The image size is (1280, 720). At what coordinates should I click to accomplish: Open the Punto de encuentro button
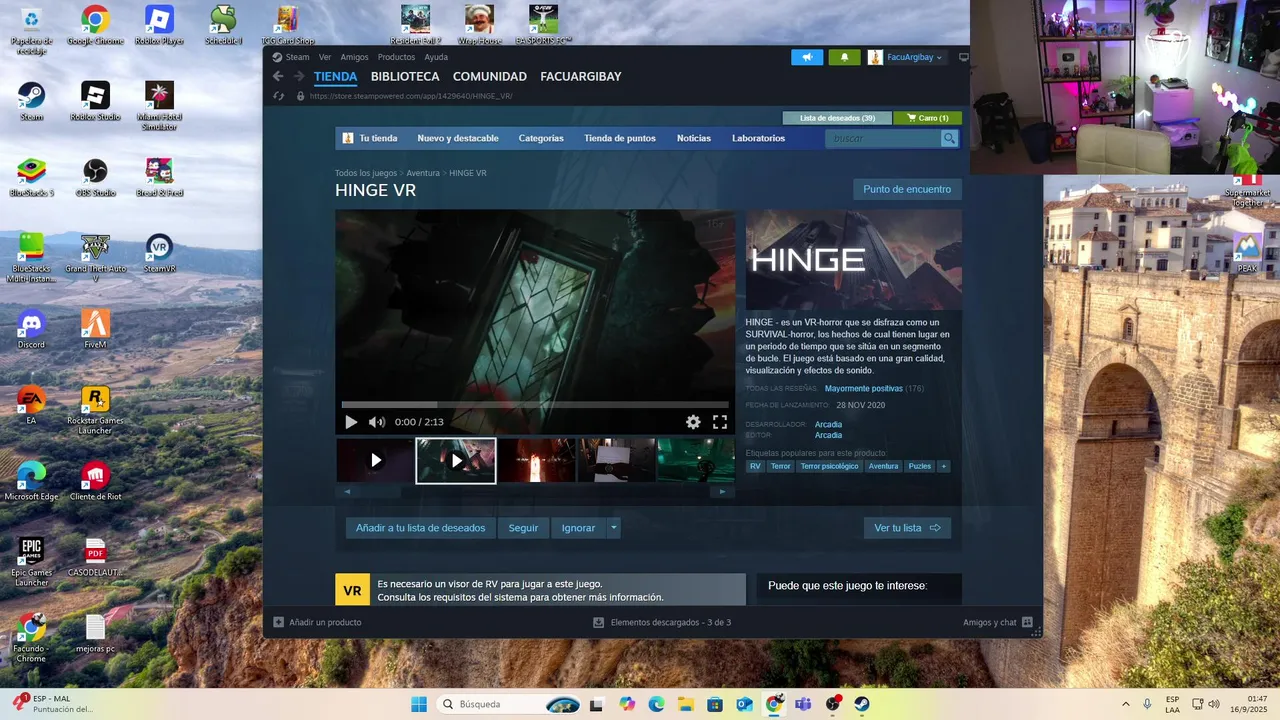pyautogui.click(x=907, y=189)
